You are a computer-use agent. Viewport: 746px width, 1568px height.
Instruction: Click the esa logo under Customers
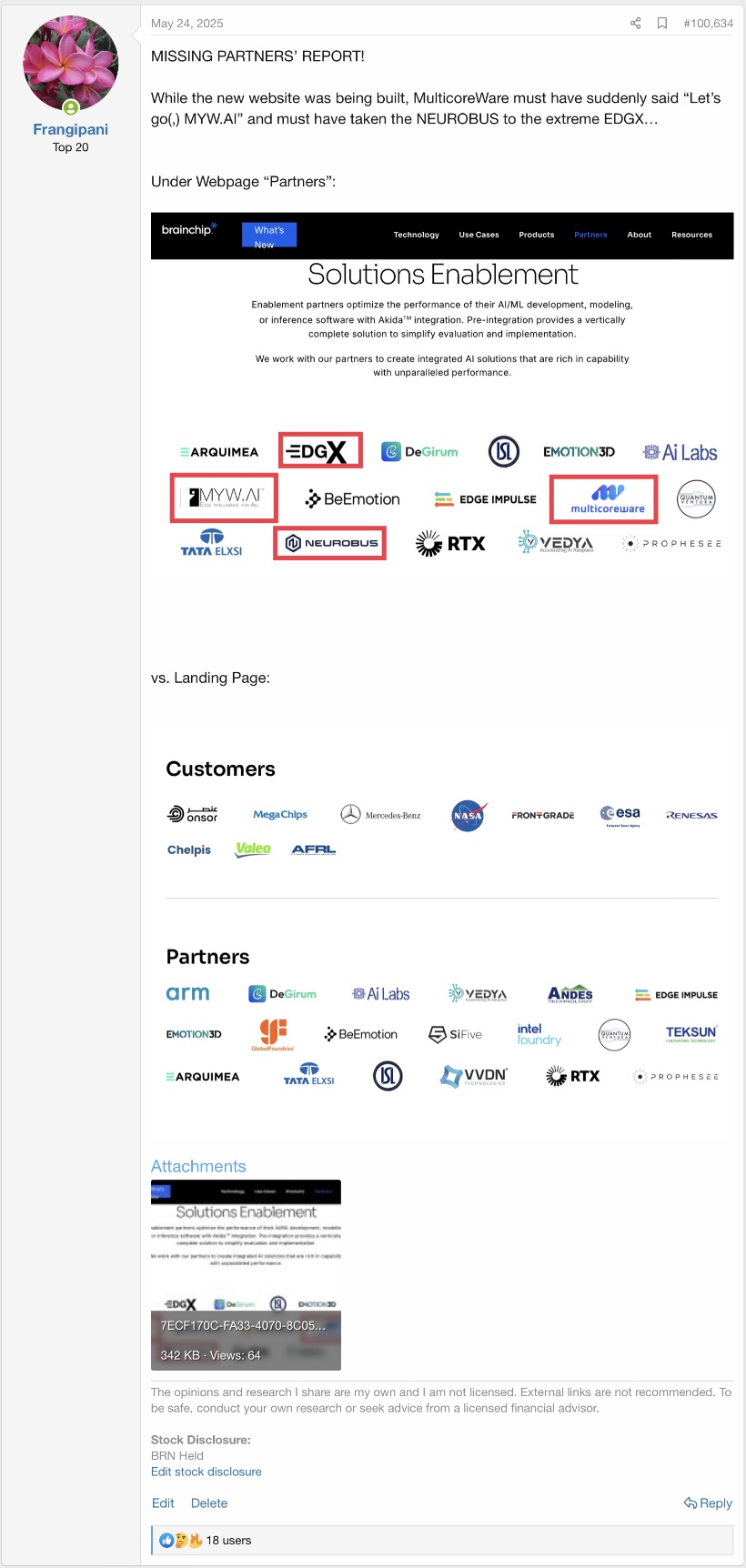point(620,815)
